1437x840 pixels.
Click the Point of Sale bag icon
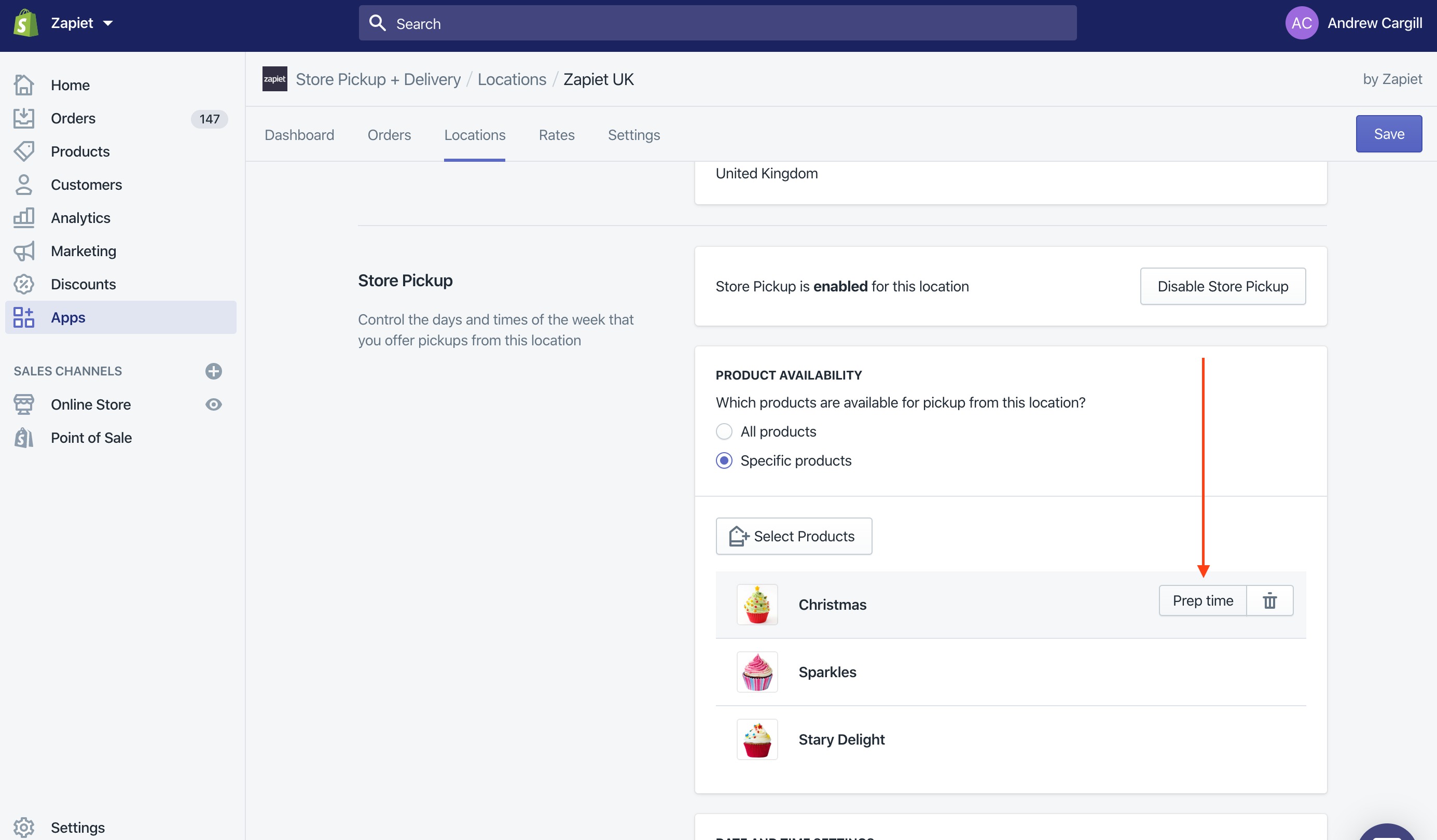pos(24,438)
